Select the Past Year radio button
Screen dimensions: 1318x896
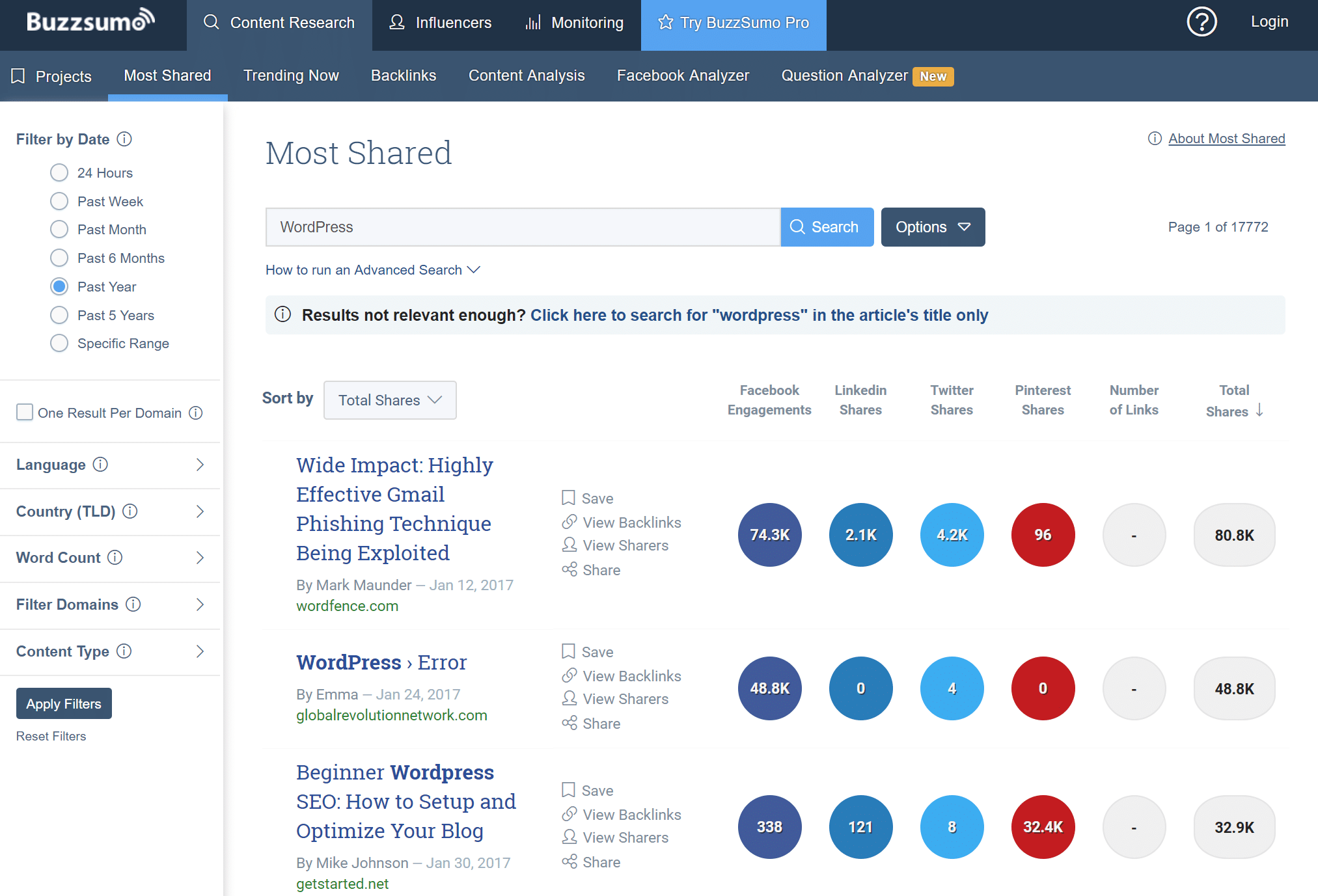point(58,287)
